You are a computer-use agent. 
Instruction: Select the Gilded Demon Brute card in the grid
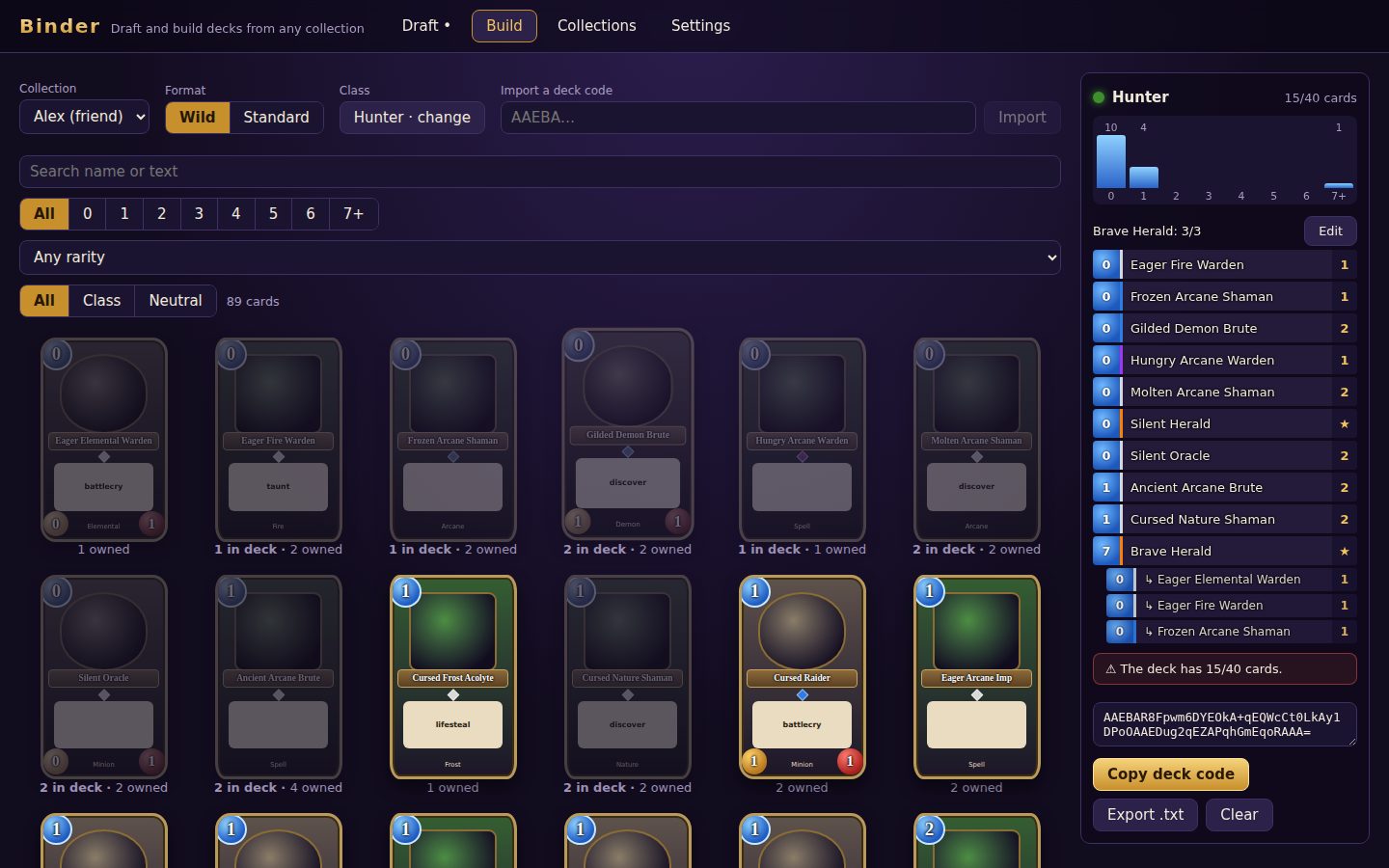coord(628,434)
